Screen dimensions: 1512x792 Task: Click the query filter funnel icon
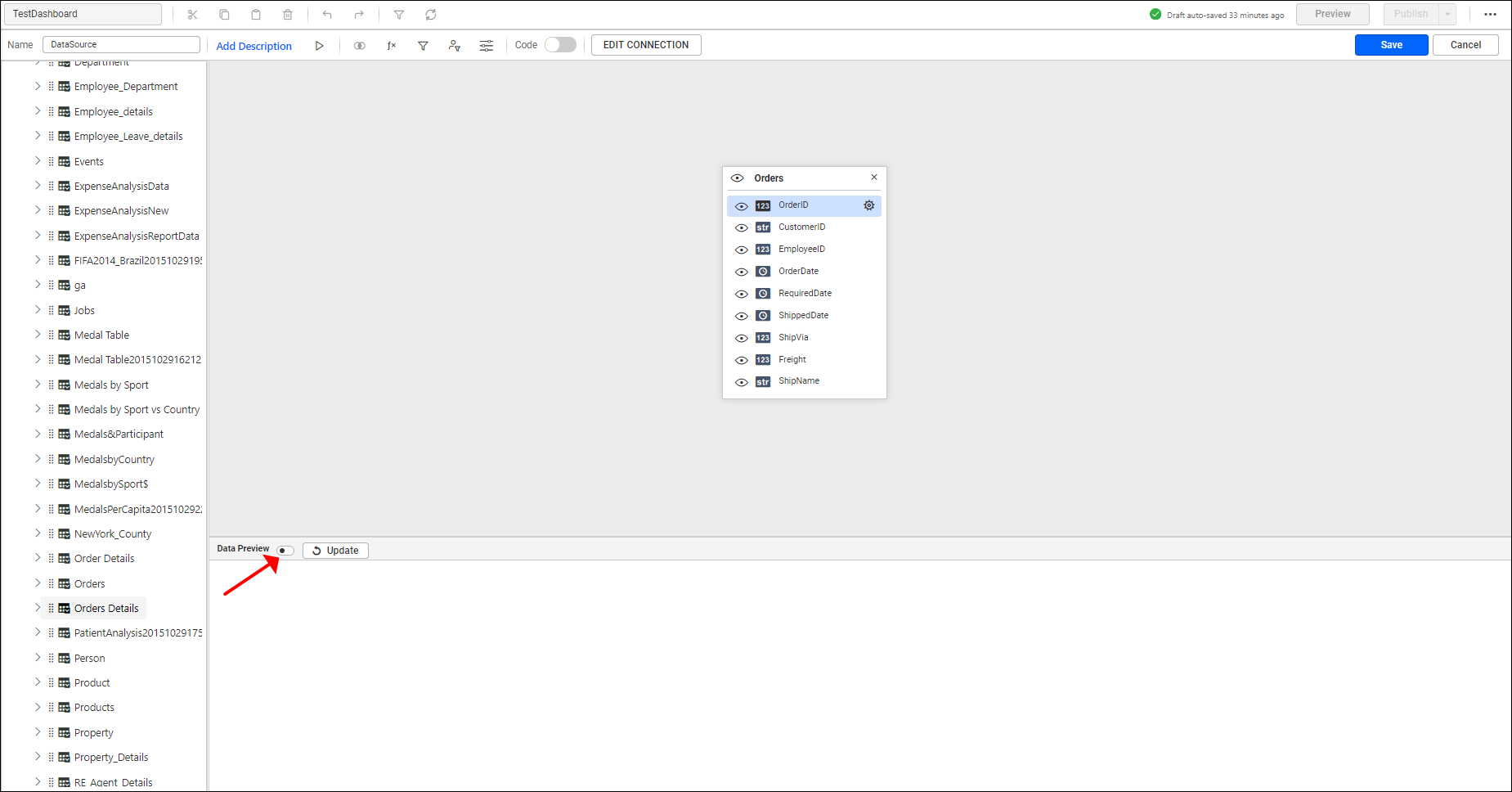tap(423, 46)
